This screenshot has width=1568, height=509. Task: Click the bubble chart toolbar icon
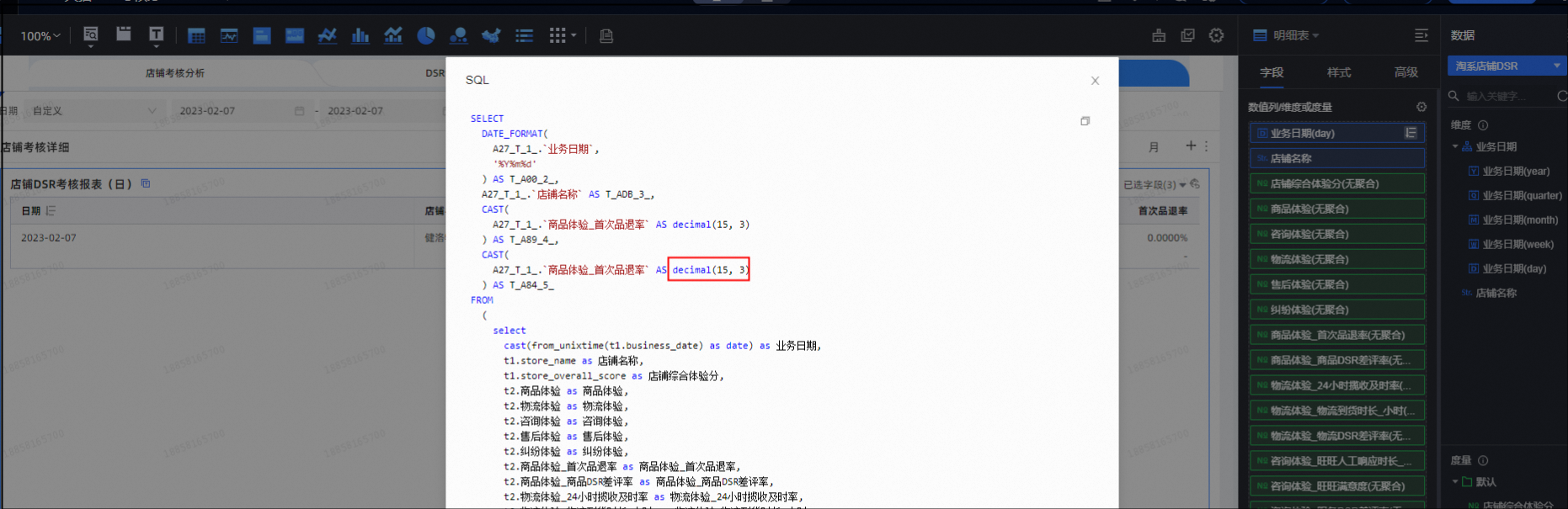click(x=458, y=35)
